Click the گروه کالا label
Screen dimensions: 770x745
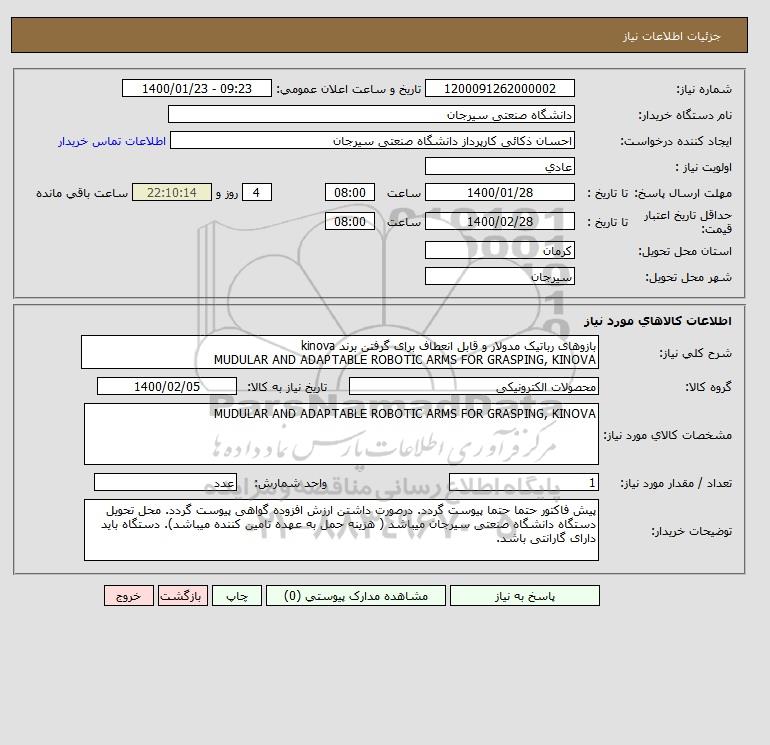click(x=708, y=387)
